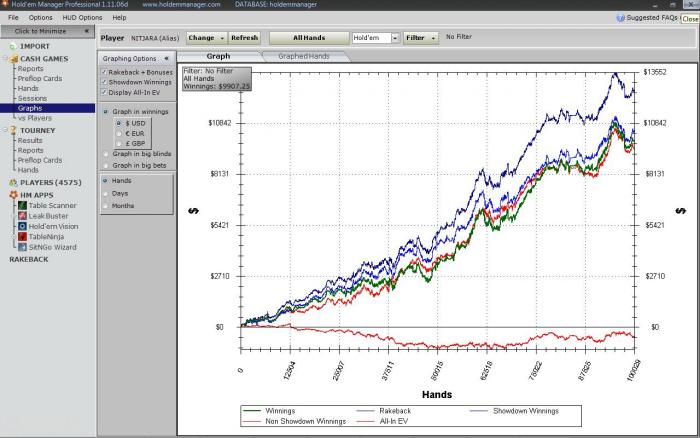700x438 pixels.
Task: Select Graph in big bets option
Action: tap(106, 166)
